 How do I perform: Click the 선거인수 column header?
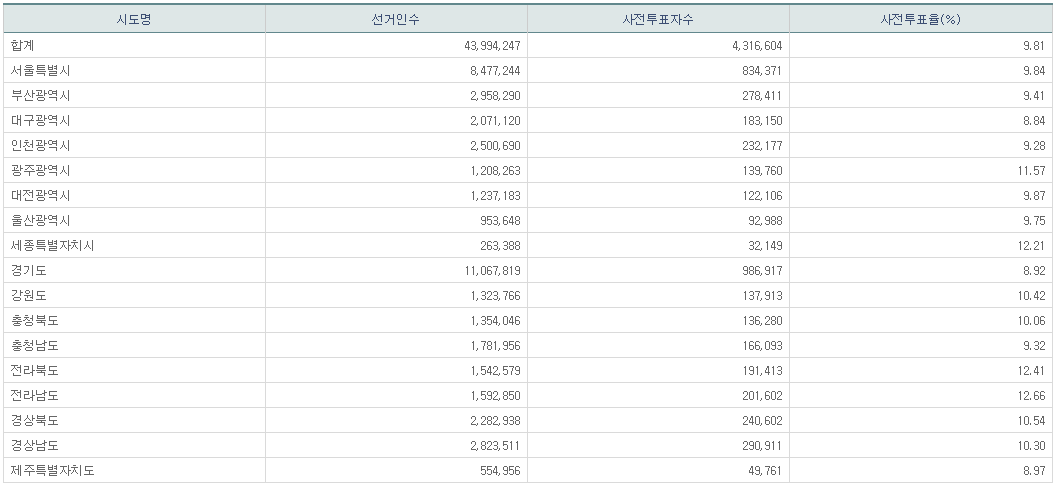click(396, 19)
